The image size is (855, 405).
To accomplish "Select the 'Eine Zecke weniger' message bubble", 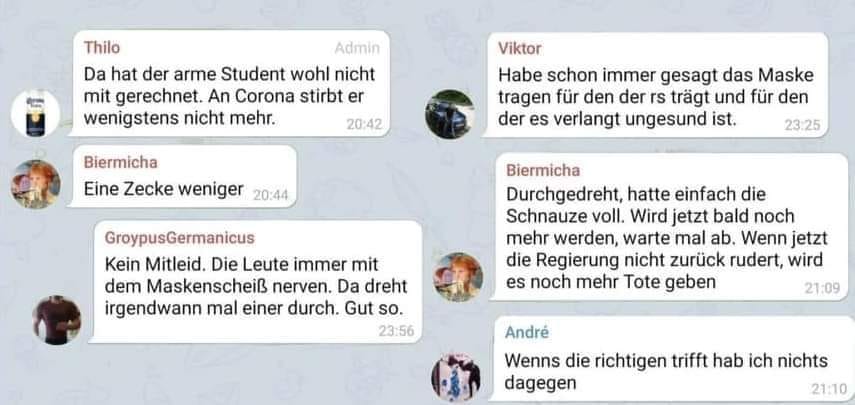I will pos(184,176).
